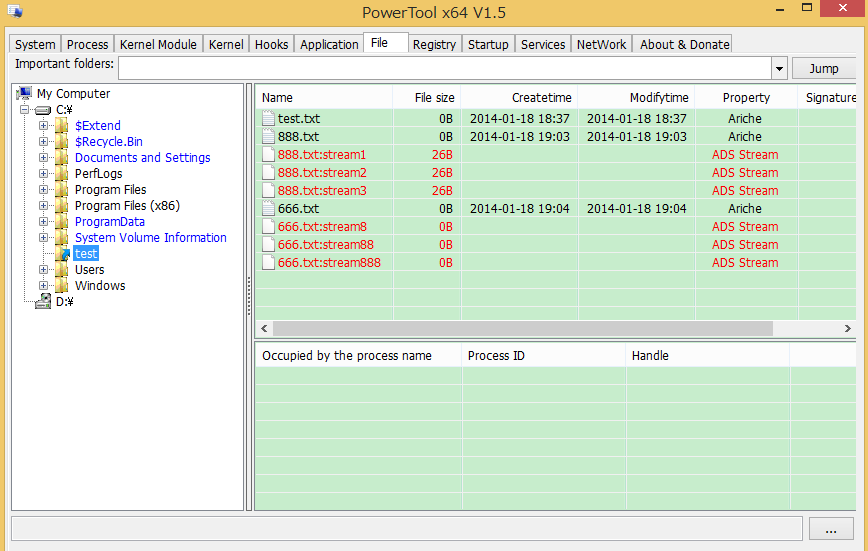Click the Program Files (x86) folder icon
The height and width of the screenshot is (551, 868).
pos(61,206)
